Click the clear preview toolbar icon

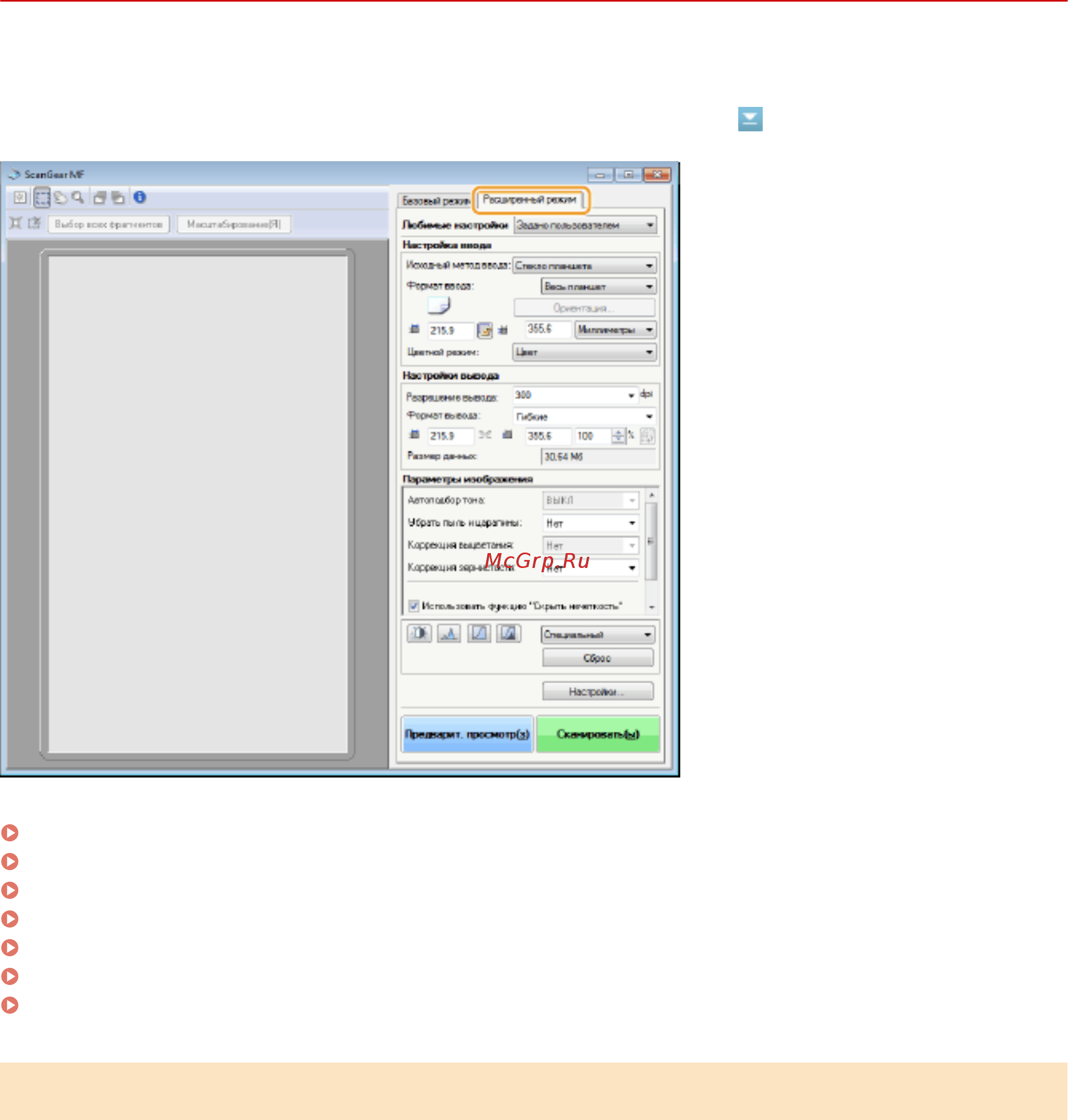tap(20, 197)
